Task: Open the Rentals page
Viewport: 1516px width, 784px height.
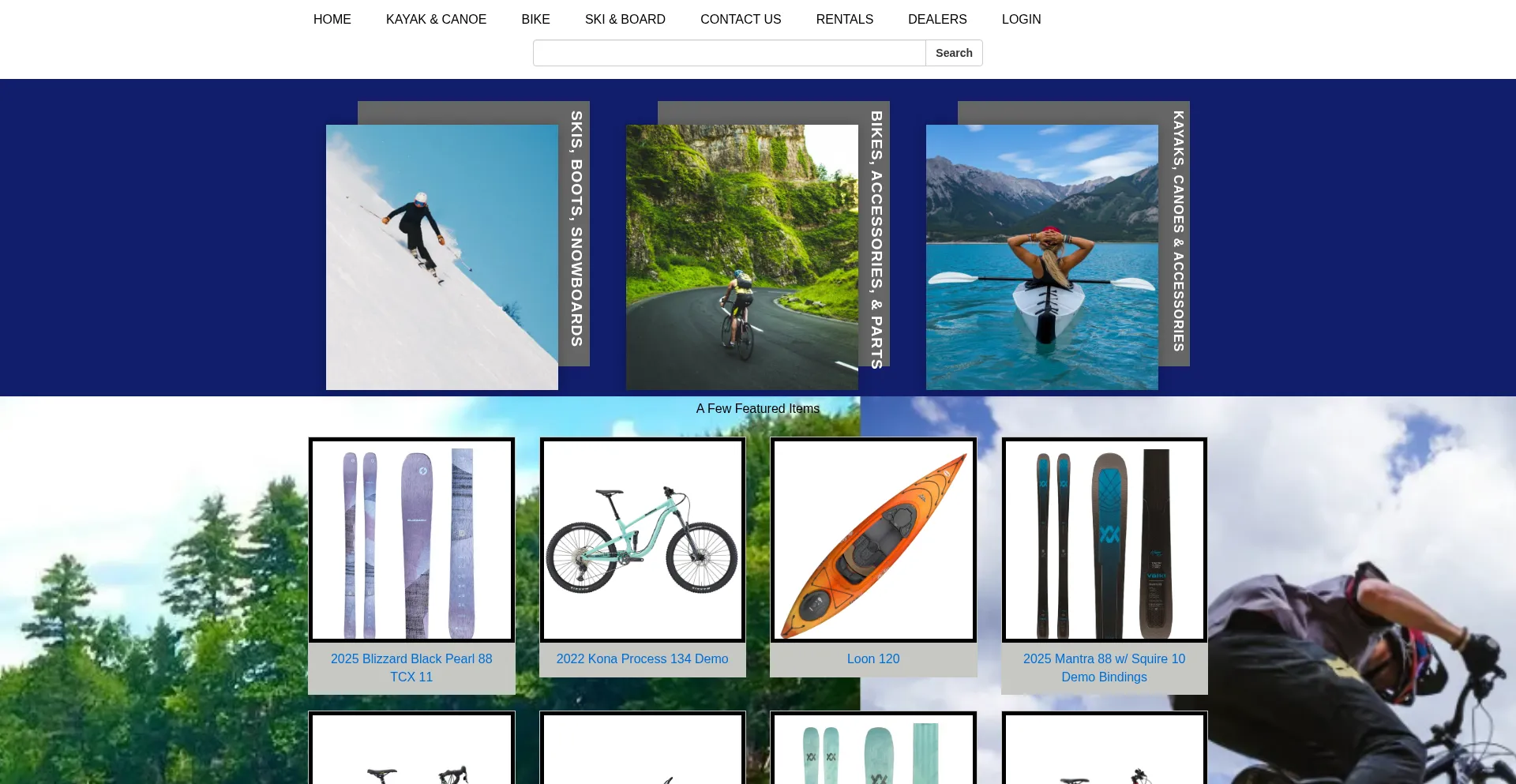Action: click(844, 19)
